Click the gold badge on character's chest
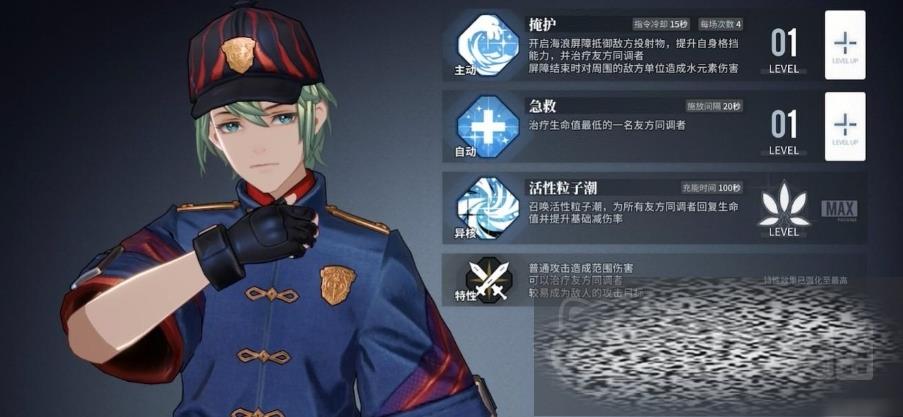903x417 pixels. point(337,285)
